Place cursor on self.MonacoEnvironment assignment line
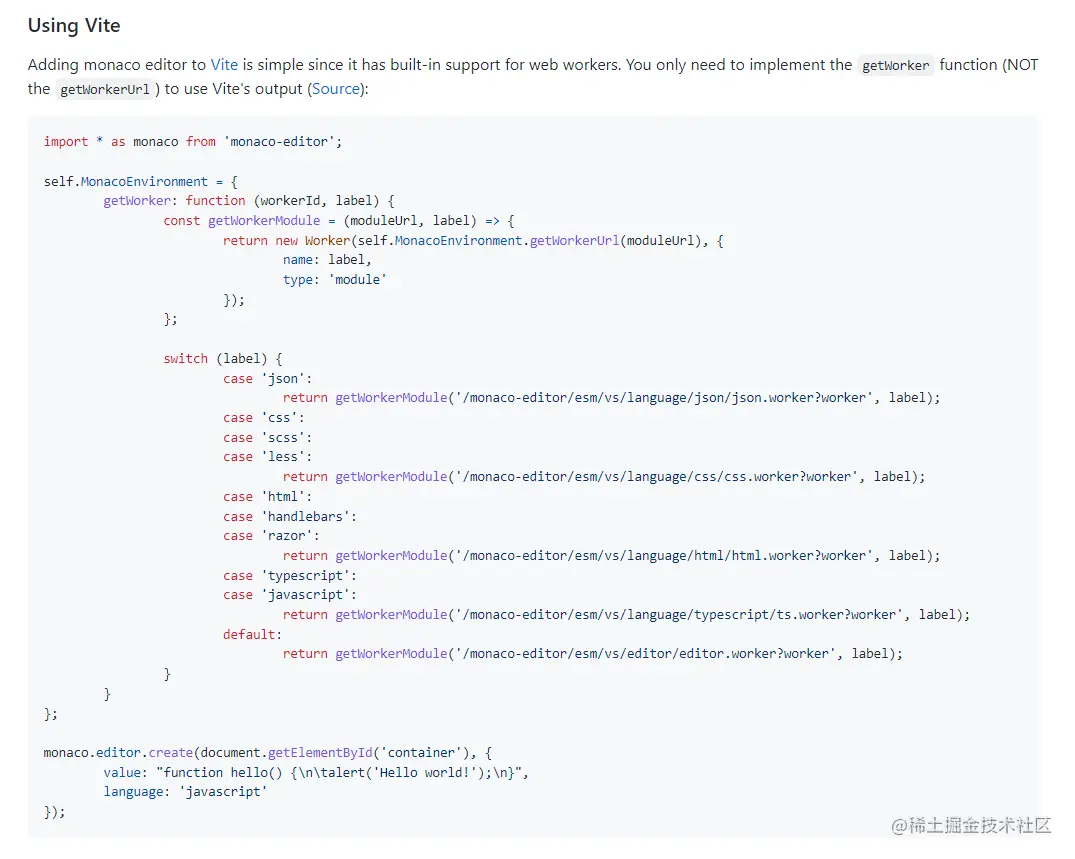The height and width of the screenshot is (859, 1075). coord(140,182)
